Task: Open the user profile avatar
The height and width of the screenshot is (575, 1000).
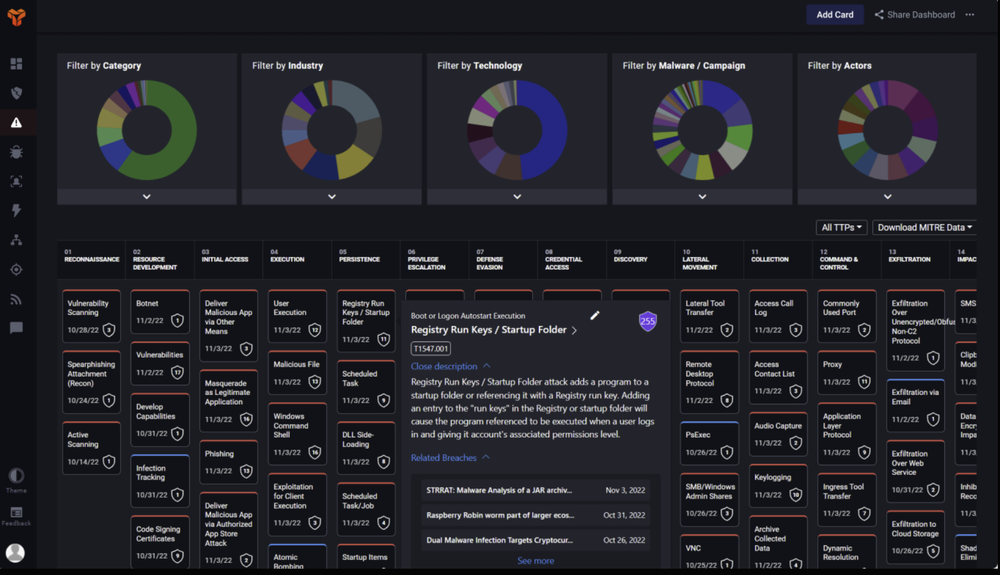Action: tap(15, 553)
